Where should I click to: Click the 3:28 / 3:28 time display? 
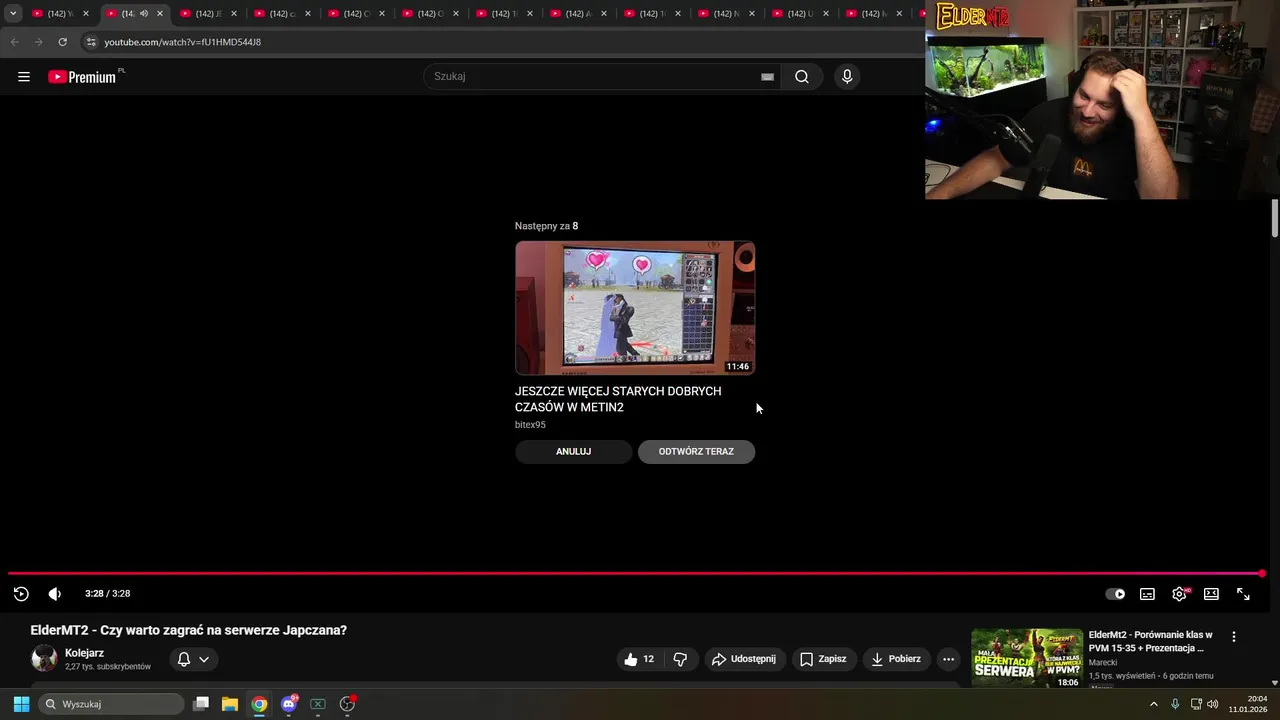tap(108, 594)
